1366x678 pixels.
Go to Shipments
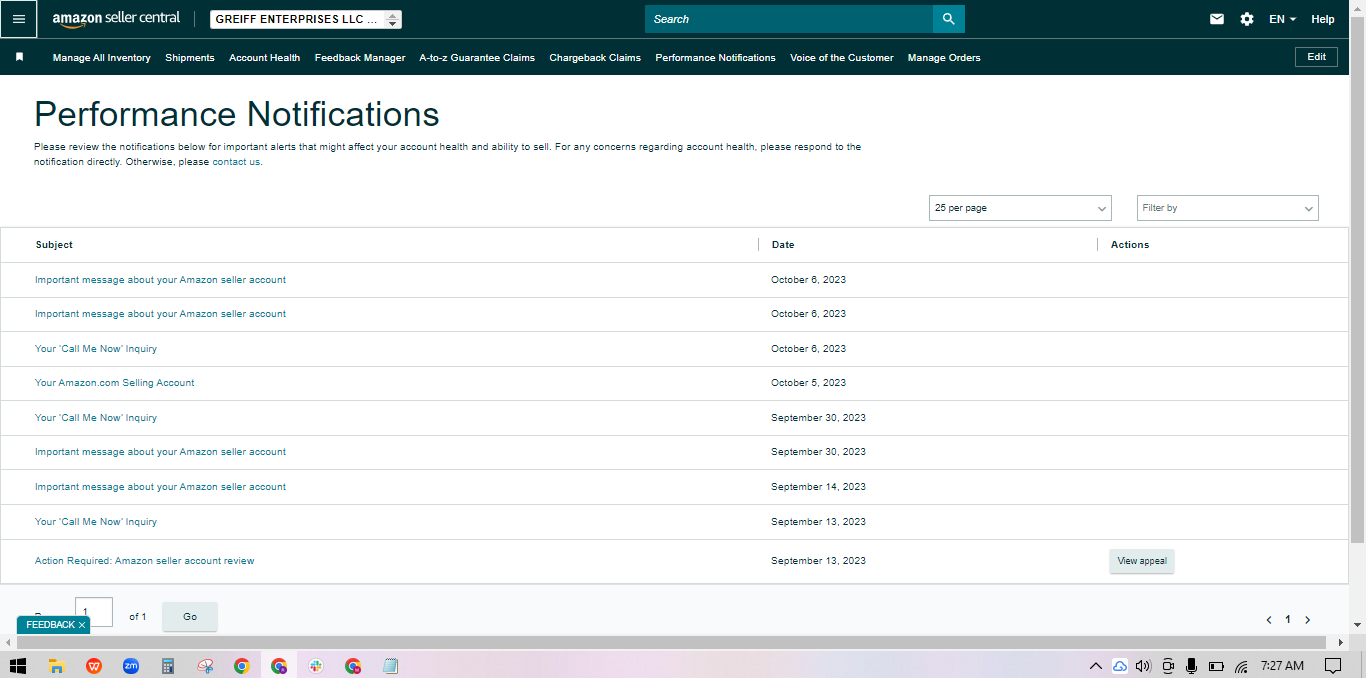point(190,58)
